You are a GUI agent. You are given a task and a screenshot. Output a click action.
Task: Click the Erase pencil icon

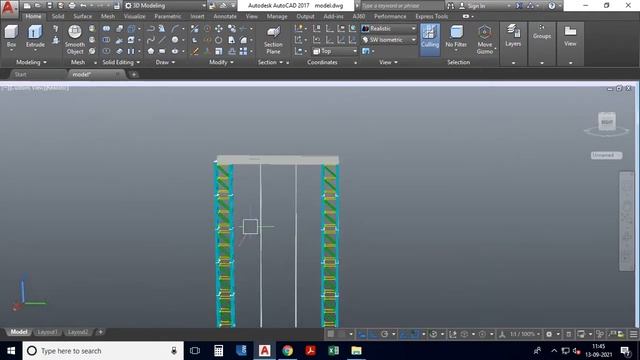point(195,51)
